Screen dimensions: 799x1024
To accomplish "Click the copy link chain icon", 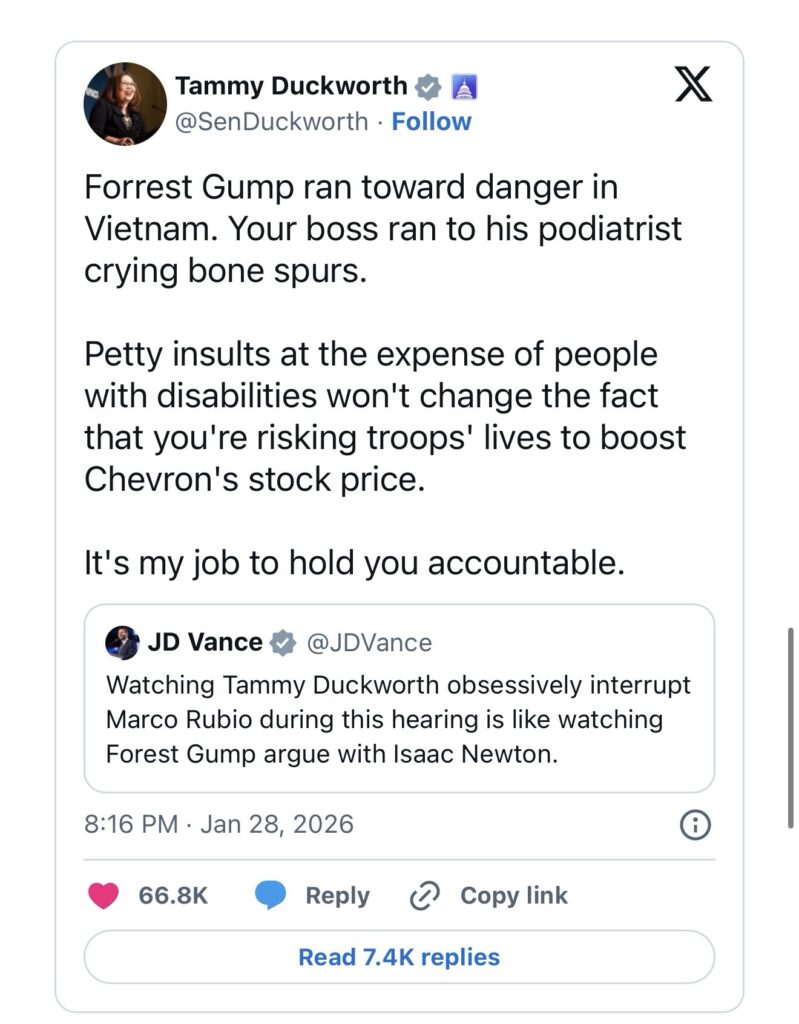I will pyautogui.click(x=426, y=895).
